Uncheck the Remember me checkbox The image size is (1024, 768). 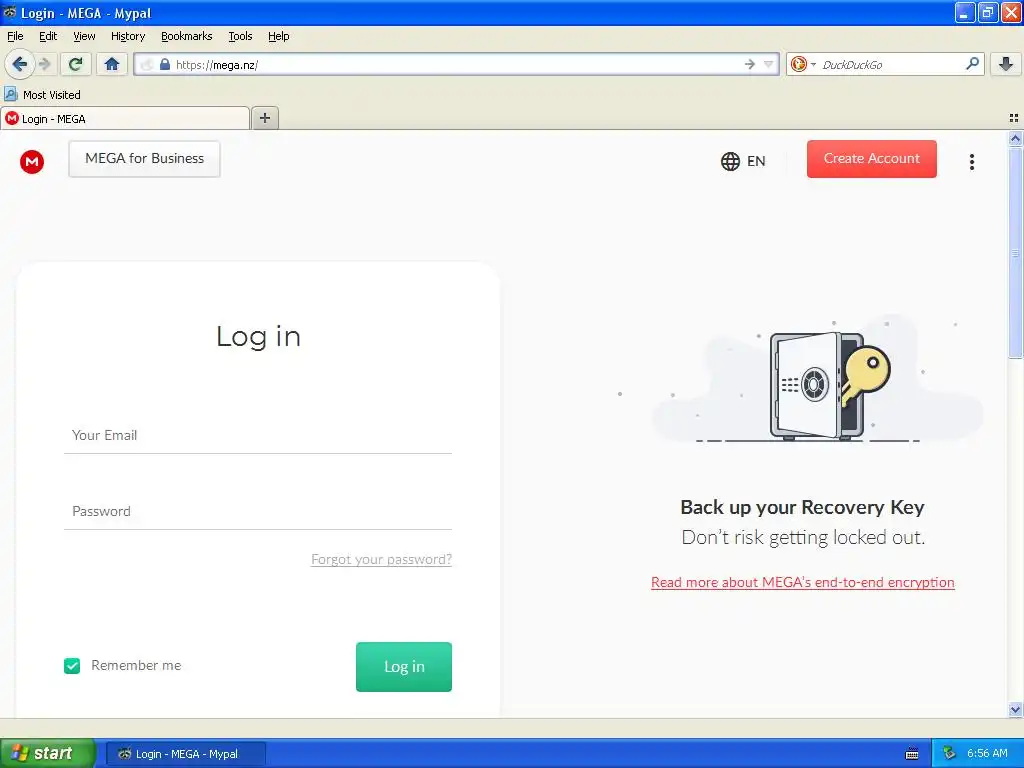tap(72, 665)
